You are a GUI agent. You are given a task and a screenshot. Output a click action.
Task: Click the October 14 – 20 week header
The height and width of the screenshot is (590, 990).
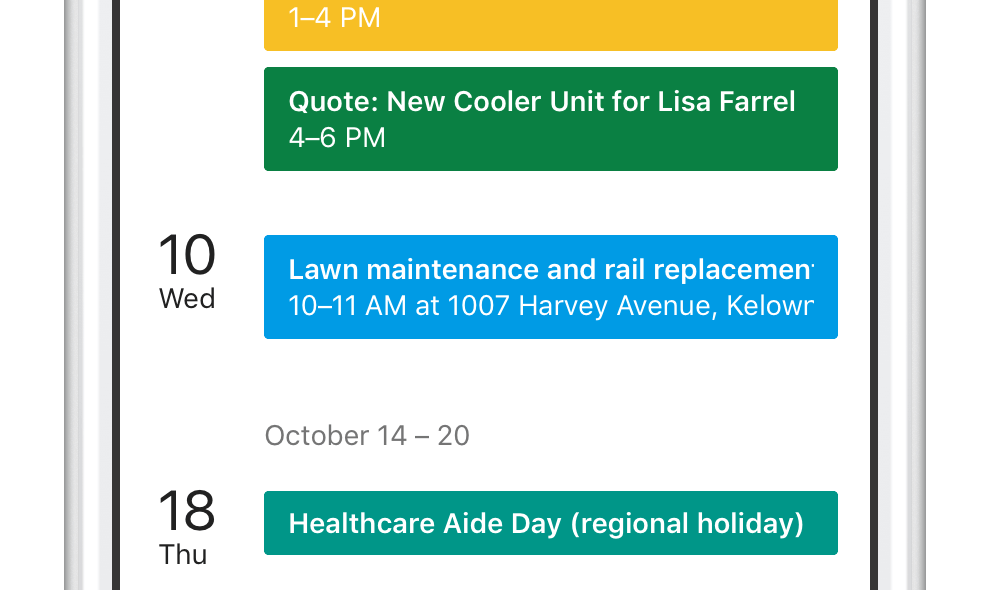(367, 435)
